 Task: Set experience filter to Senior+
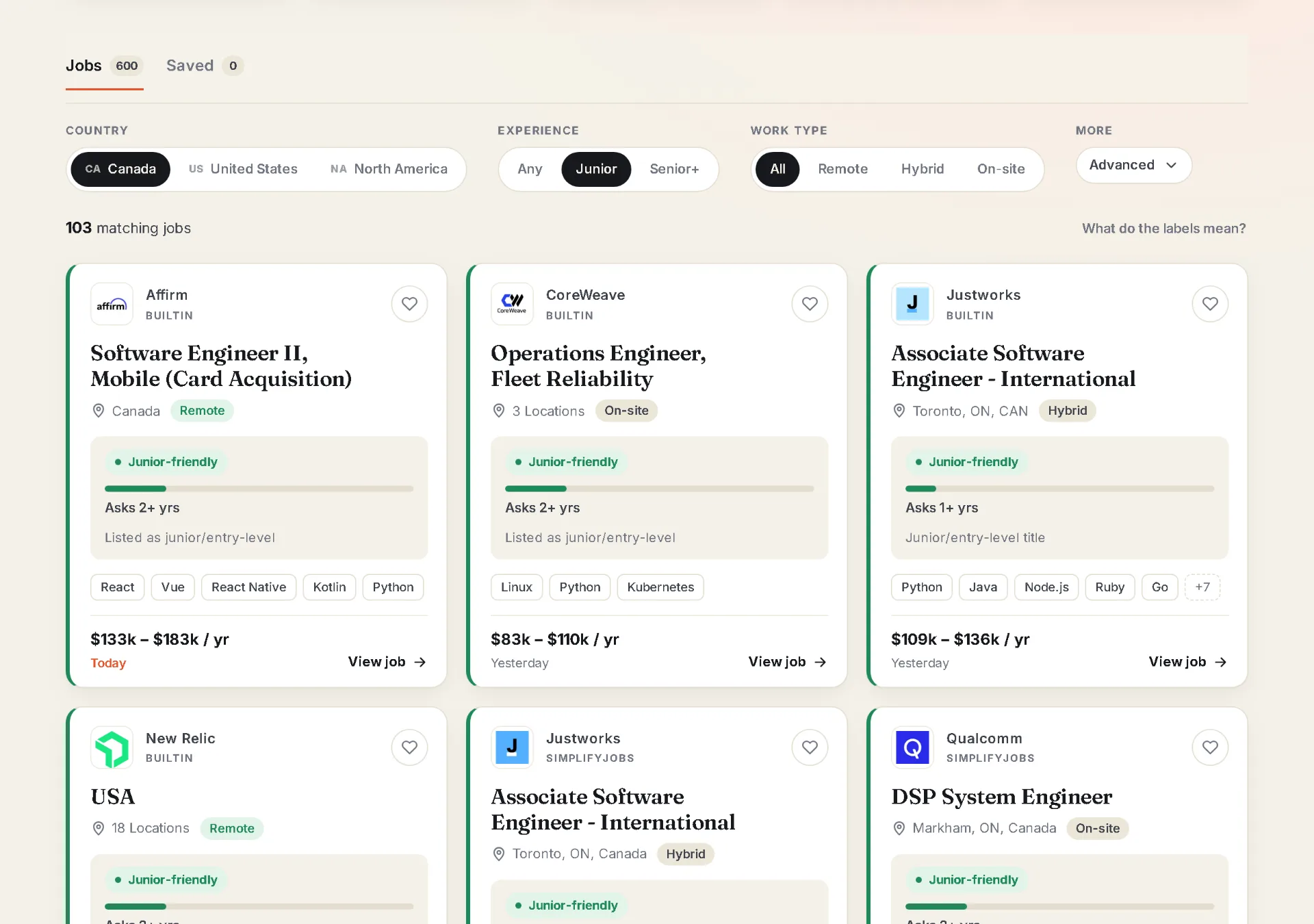point(674,169)
